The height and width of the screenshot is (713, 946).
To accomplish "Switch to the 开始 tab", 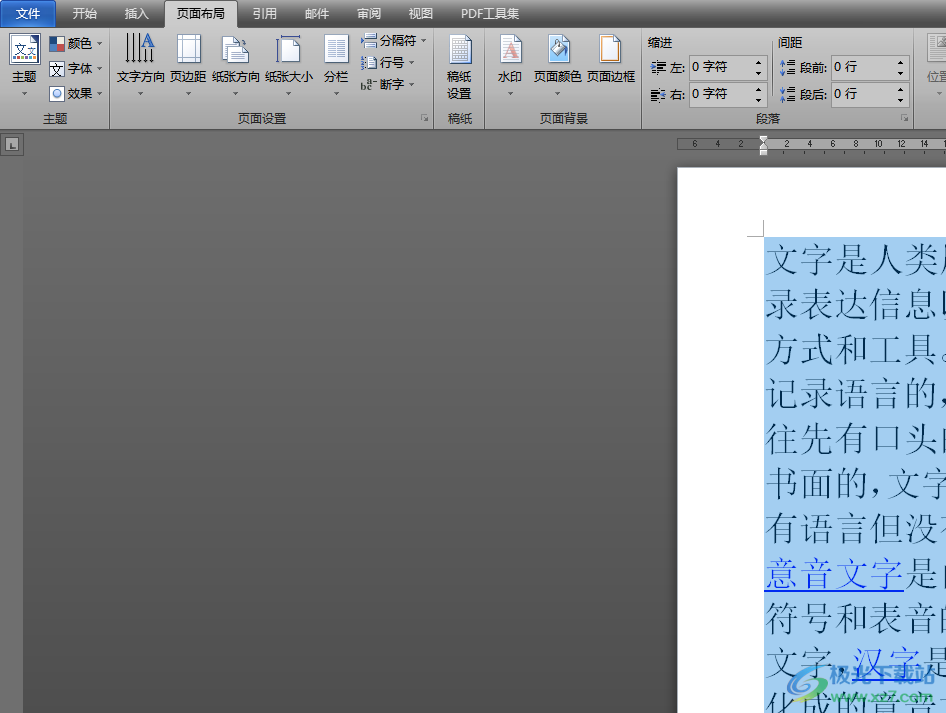I will coord(84,14).
